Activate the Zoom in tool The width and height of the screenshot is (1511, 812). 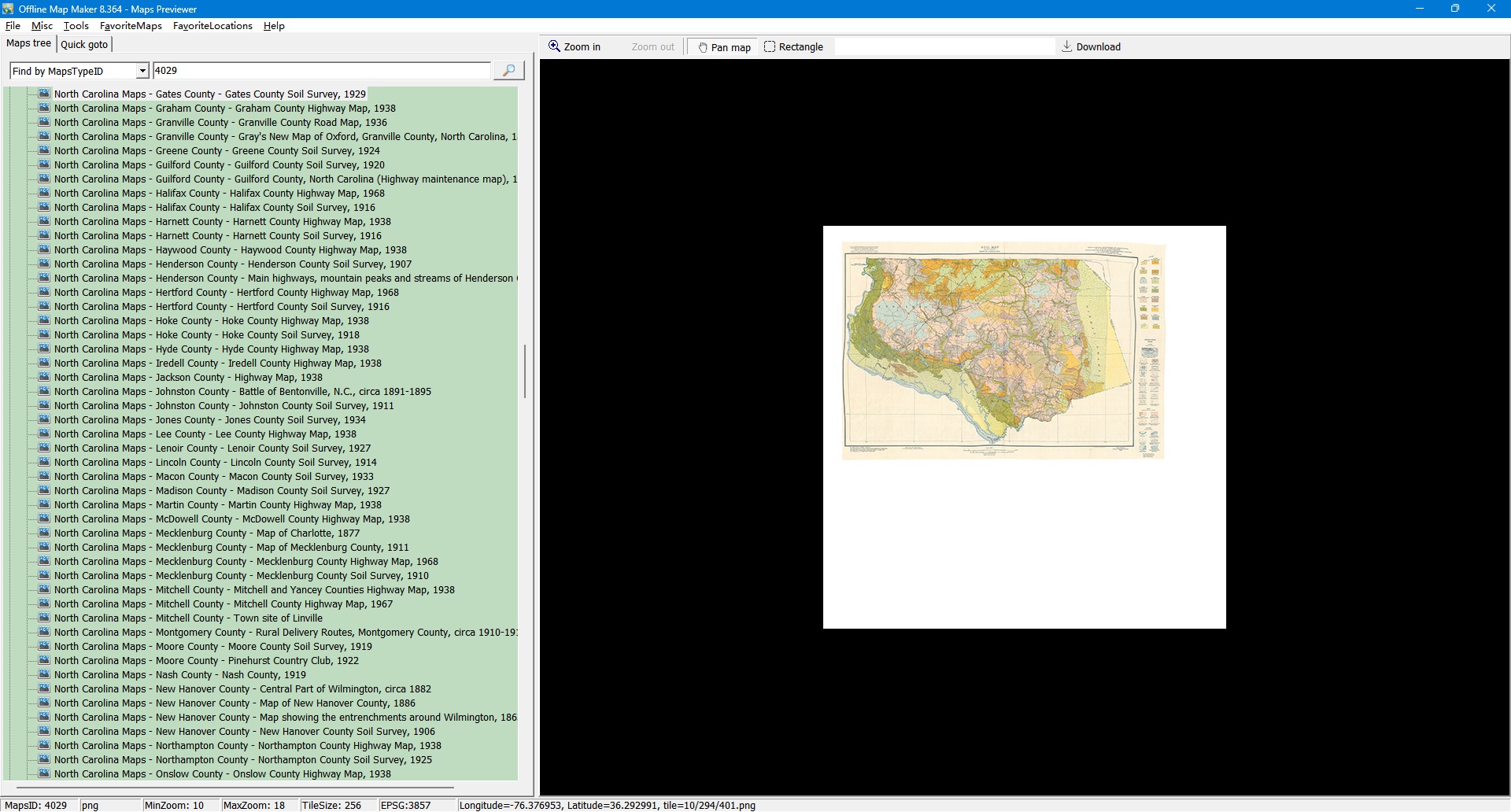coord(574,47)
